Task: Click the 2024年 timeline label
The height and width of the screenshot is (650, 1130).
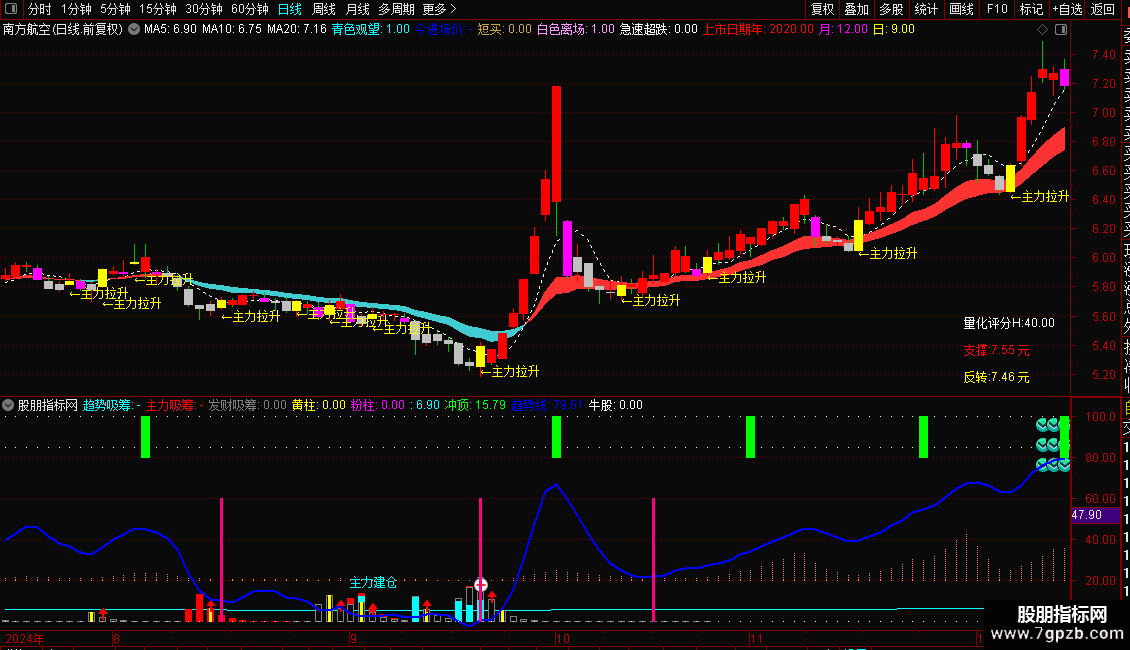Action: [x=25, y=639]
